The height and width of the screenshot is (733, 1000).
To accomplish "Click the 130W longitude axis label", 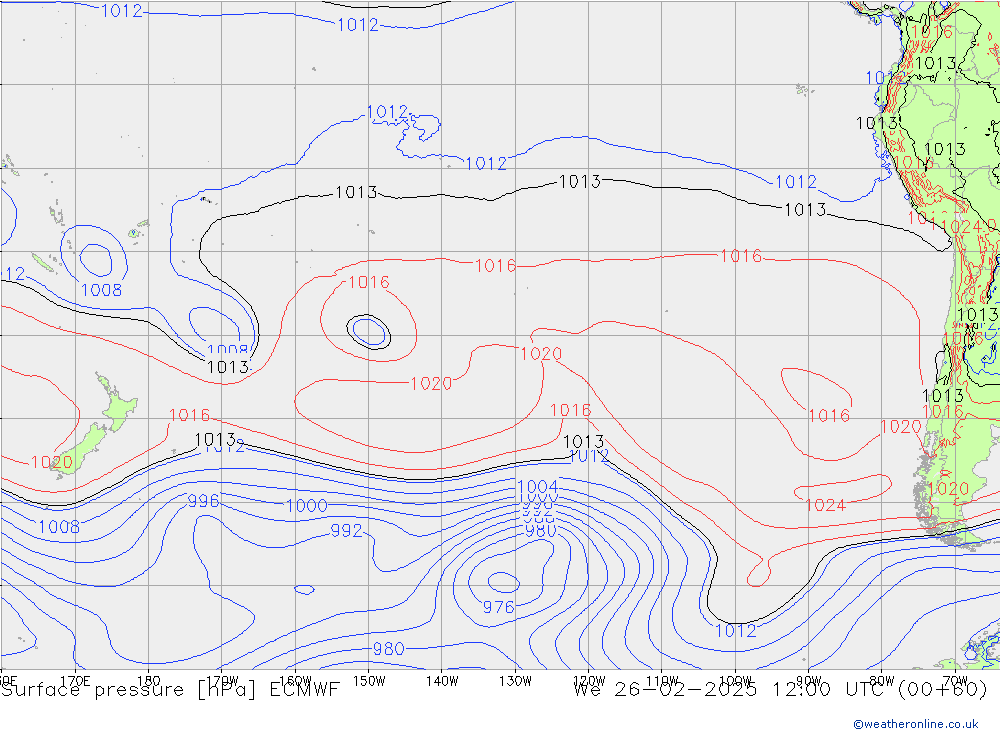I will pos(515,681).
